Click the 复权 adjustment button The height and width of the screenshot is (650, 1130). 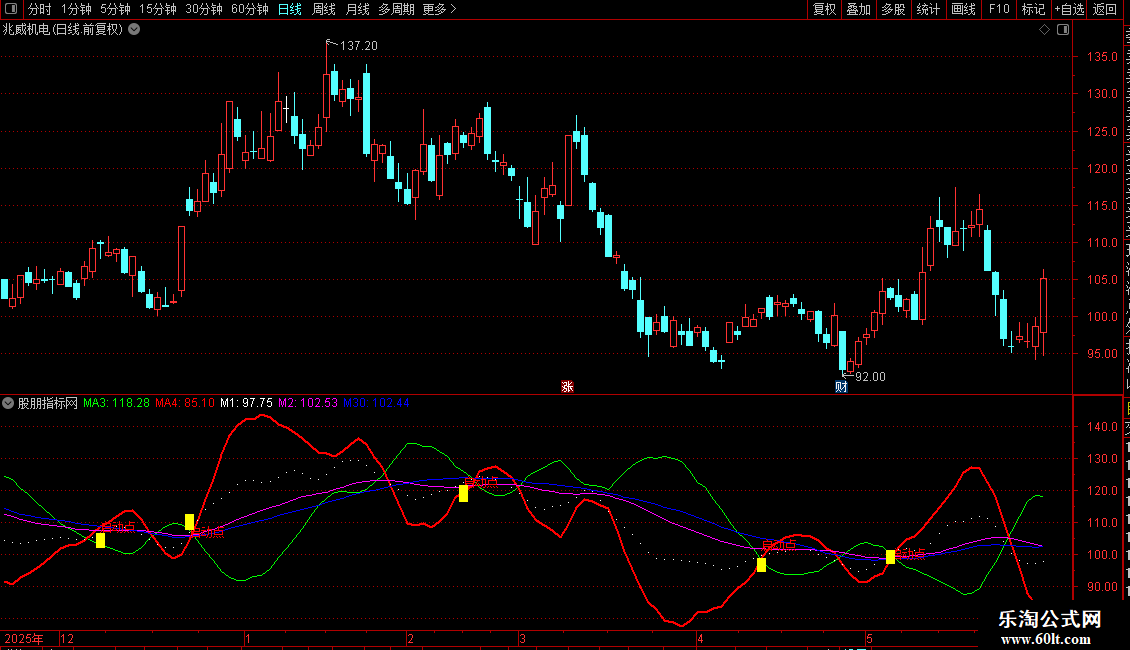coord(824,9)
